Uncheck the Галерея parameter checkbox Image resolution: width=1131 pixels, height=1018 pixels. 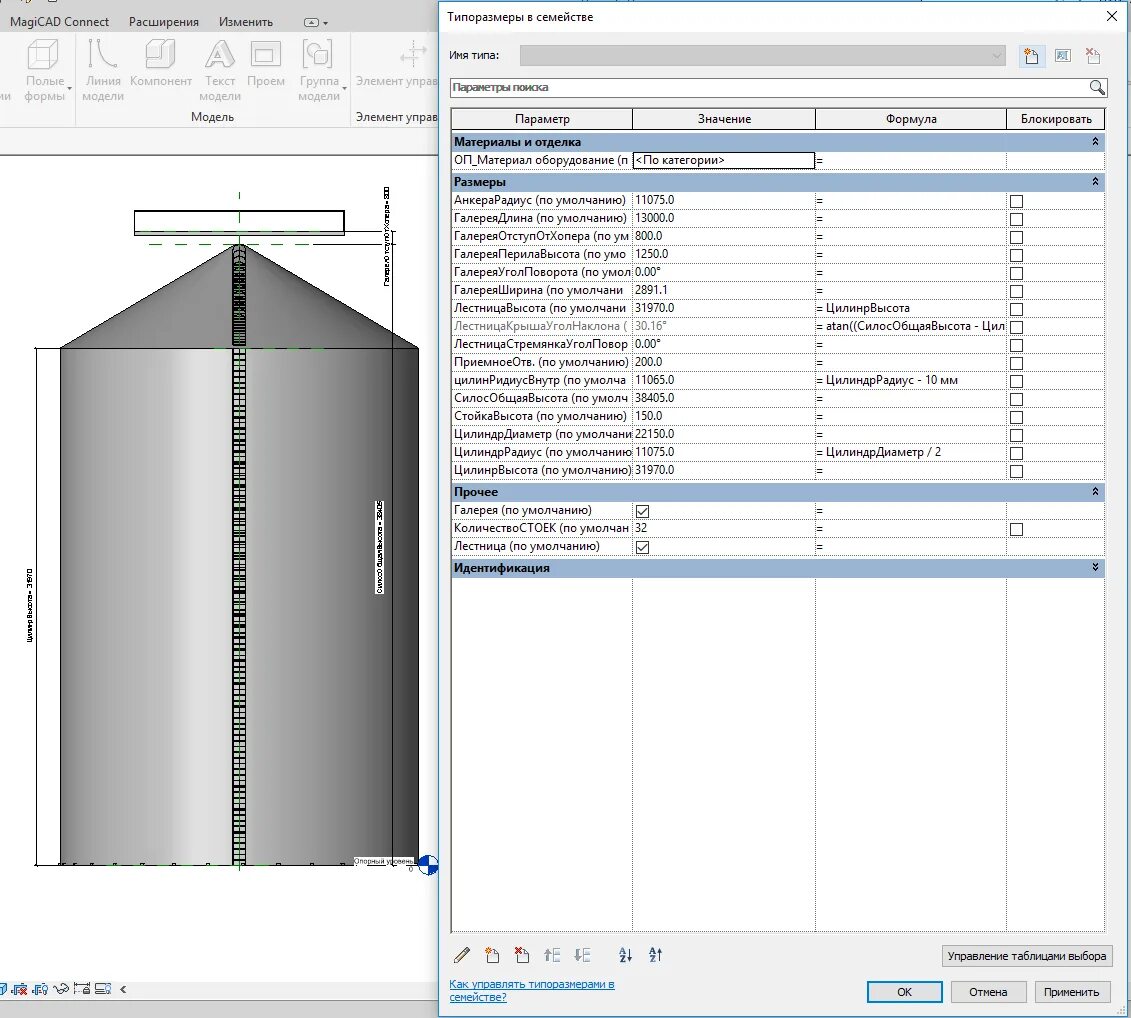click(642, 512)
